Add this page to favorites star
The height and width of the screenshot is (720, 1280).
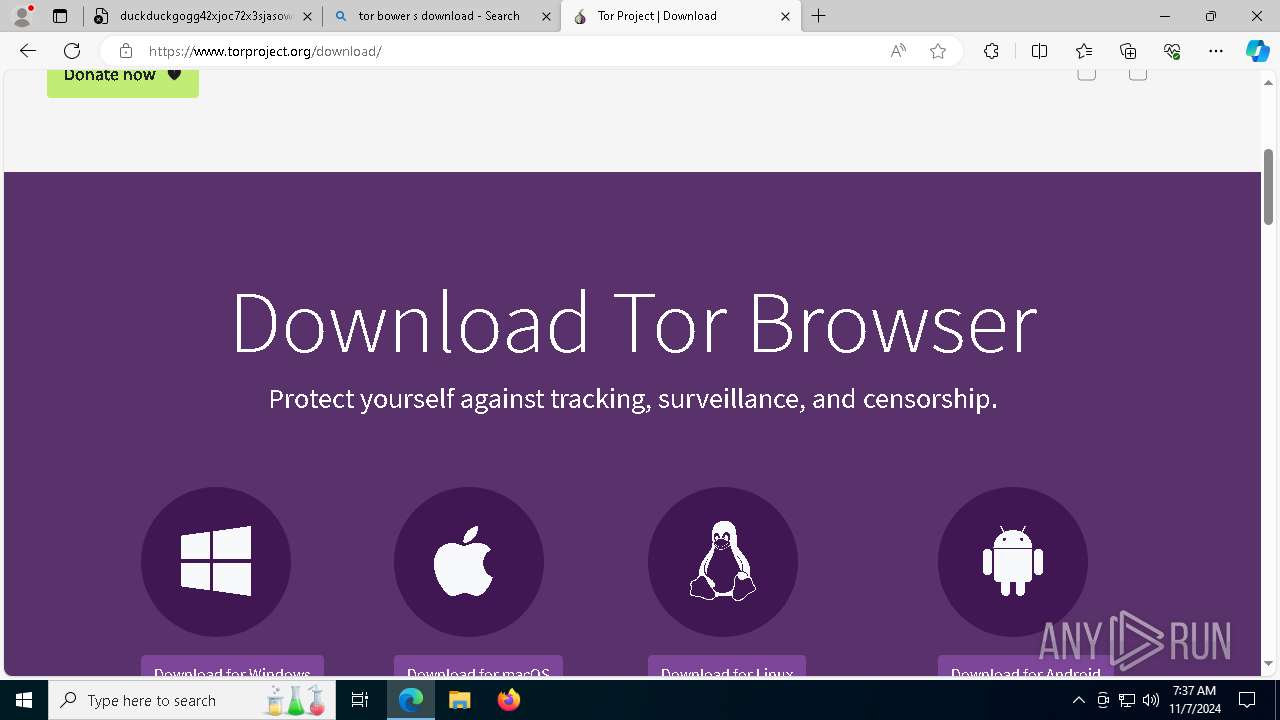click(938, 51)
